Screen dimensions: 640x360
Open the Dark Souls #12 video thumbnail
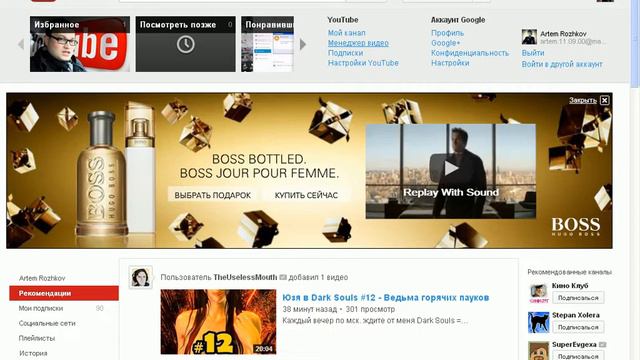[x=218, y=322]
